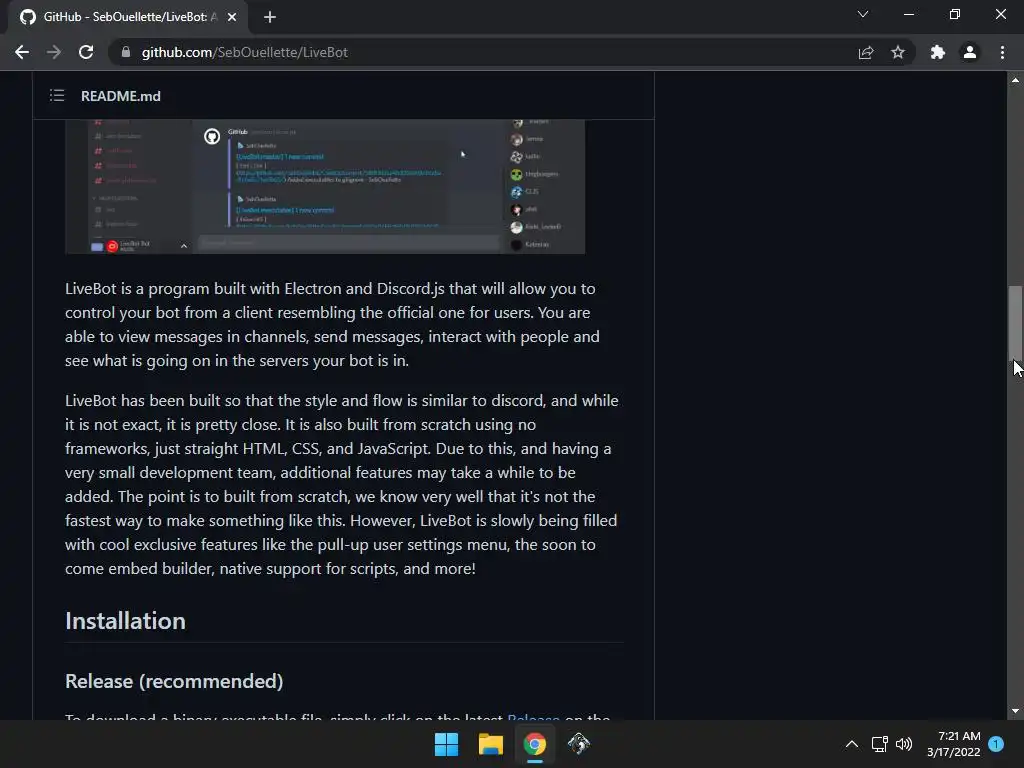View site info via the padlock icon
This screenshot has height=768, width=1024.
(126, 52)
